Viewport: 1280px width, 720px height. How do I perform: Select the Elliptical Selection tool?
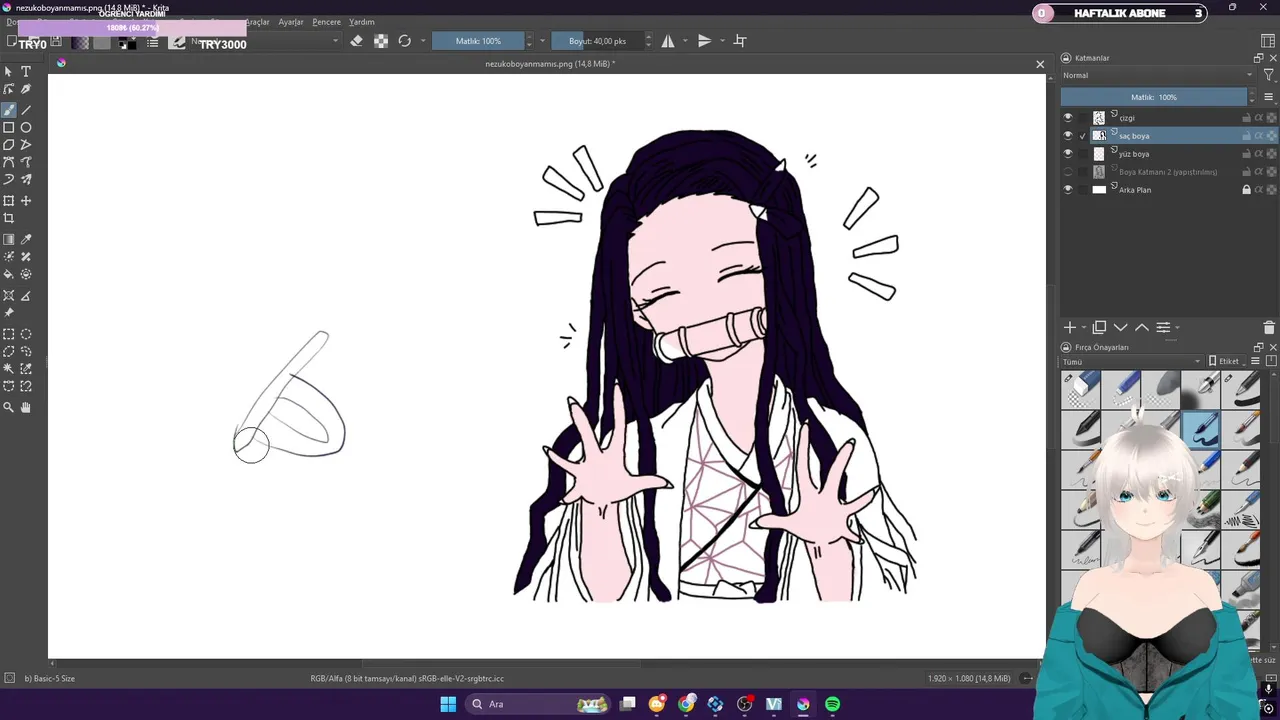point(26,335)
